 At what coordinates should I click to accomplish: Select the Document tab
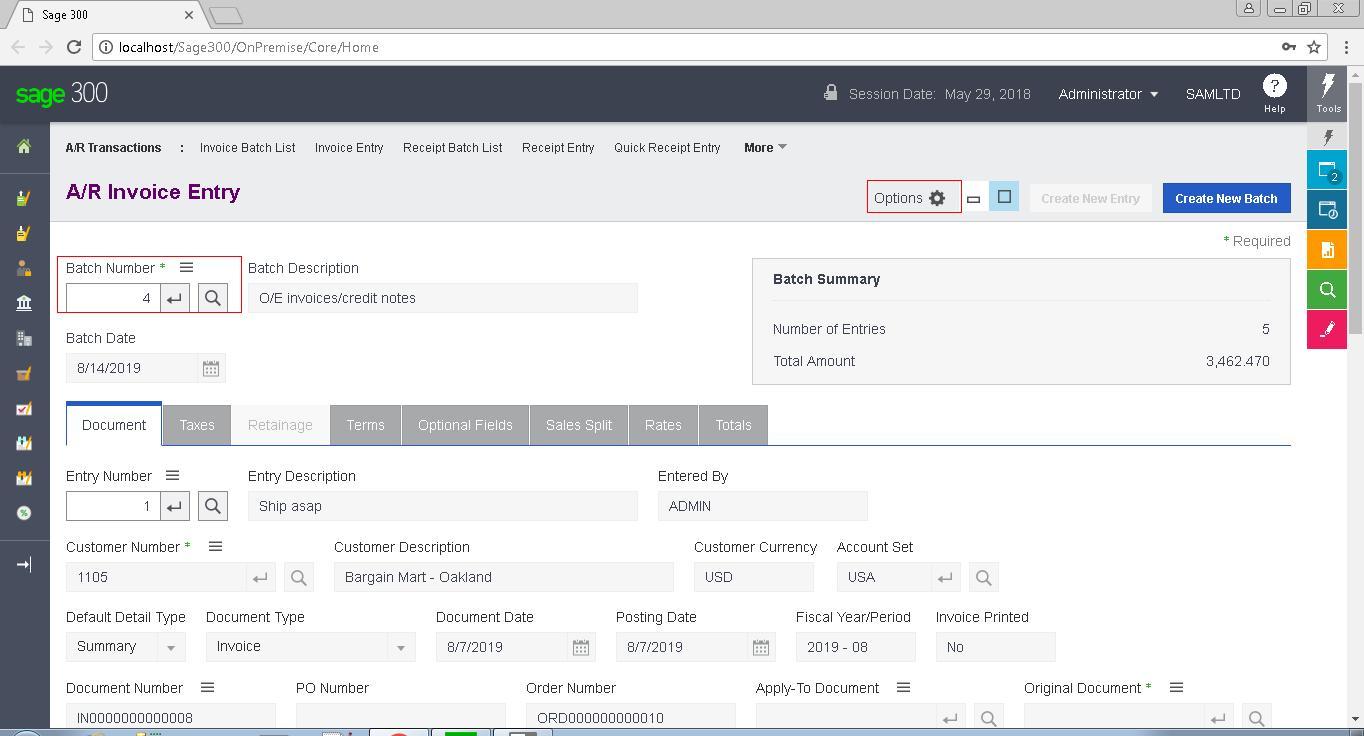tap(114, 425)
